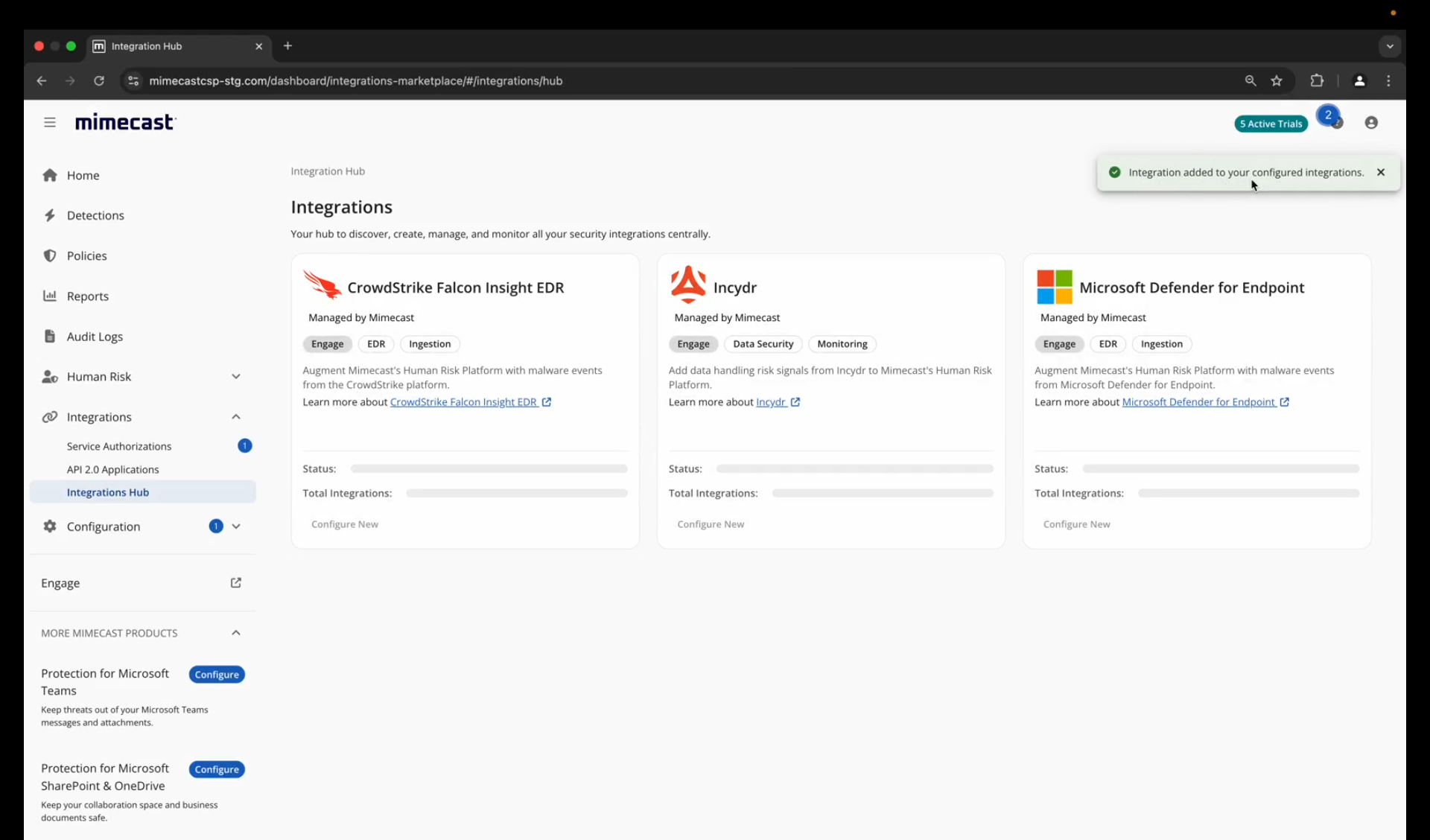The width and height of the screenshot is (1430, 840).
Task: Select API 2.0 Applications in the sidebar
Action: click(x=112, y=469)
